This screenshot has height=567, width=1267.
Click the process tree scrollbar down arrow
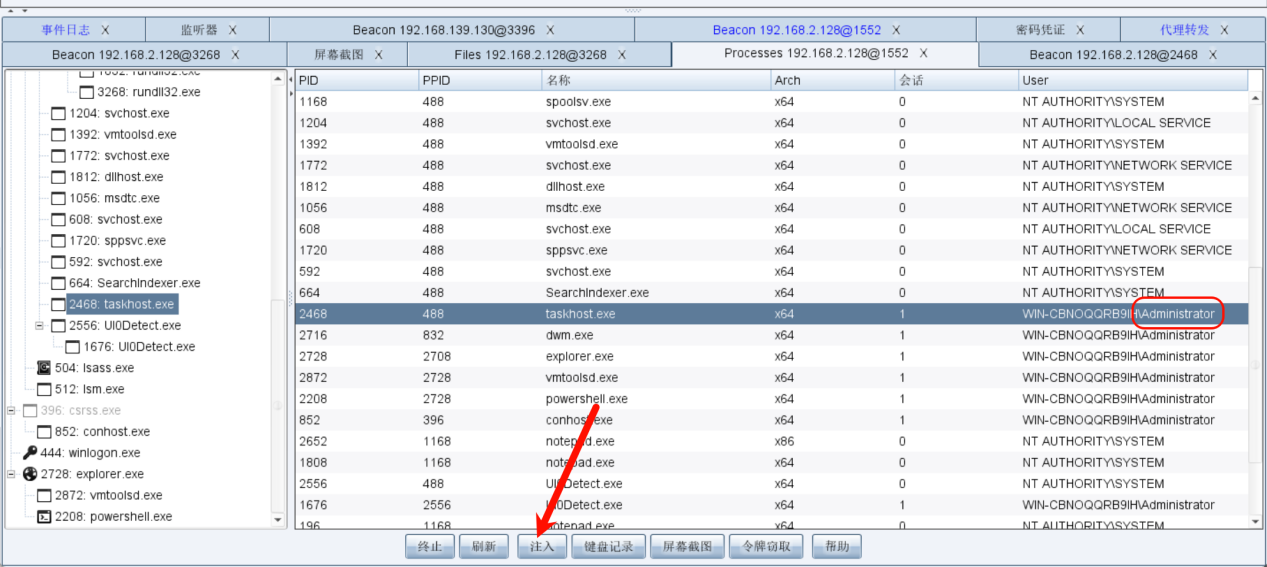click(x=278, y=519)
